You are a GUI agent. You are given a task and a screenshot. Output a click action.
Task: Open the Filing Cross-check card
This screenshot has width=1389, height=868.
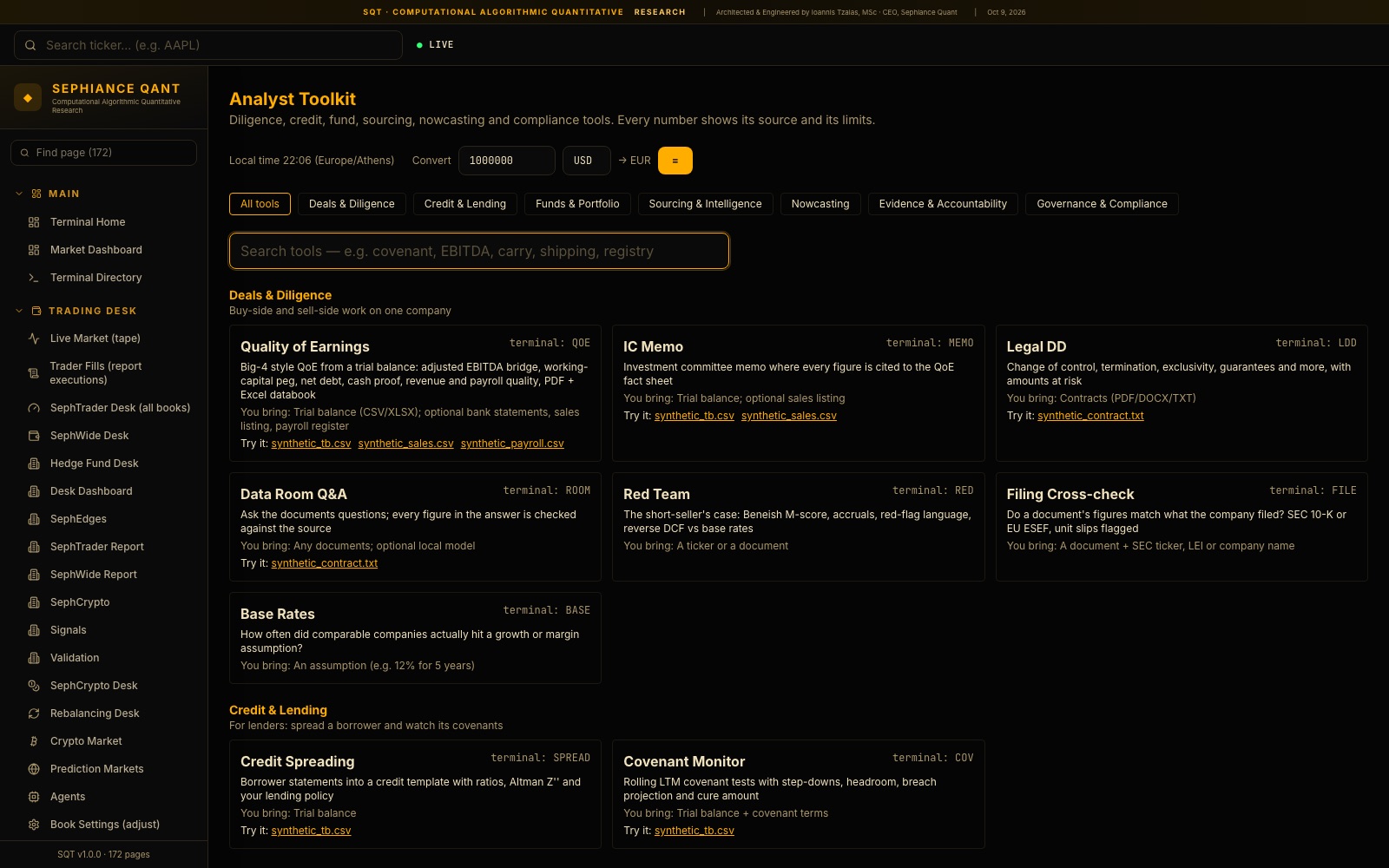coord(1182,527)
